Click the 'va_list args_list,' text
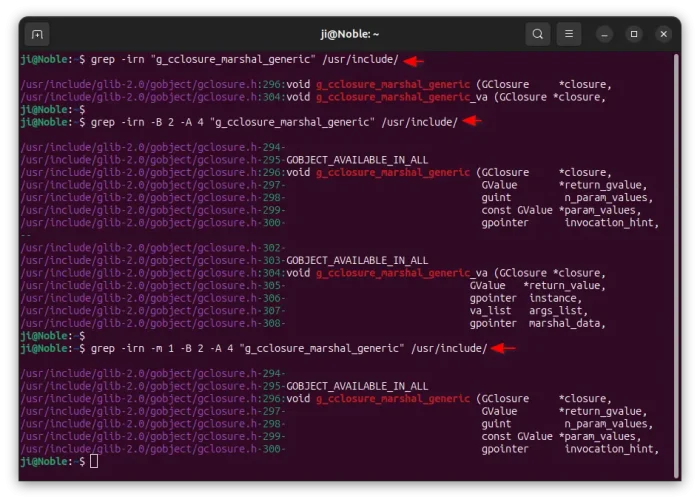This screenshot has width=700, height=502. pyautogui.click(x=528, y=311)
